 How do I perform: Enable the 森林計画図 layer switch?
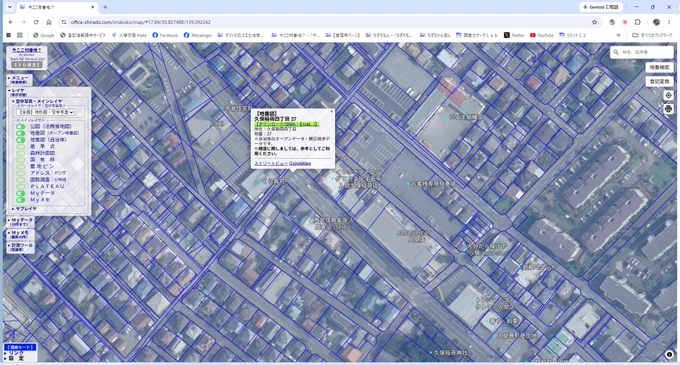[x=20, y=153]
